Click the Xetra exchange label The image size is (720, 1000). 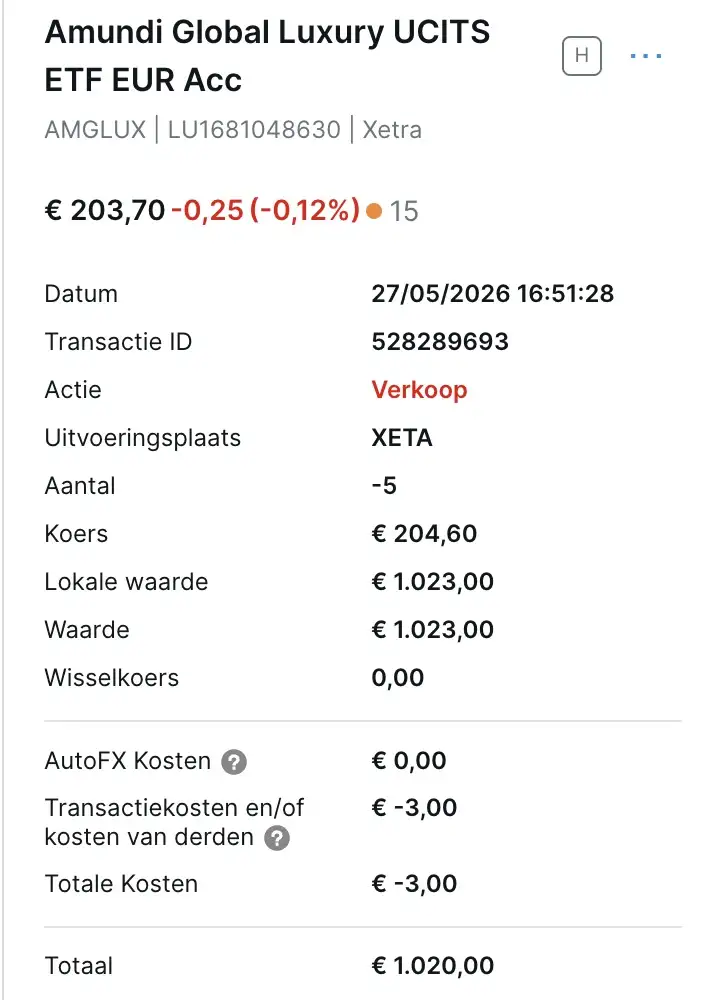pyautogui.click(x=392, y=129)
